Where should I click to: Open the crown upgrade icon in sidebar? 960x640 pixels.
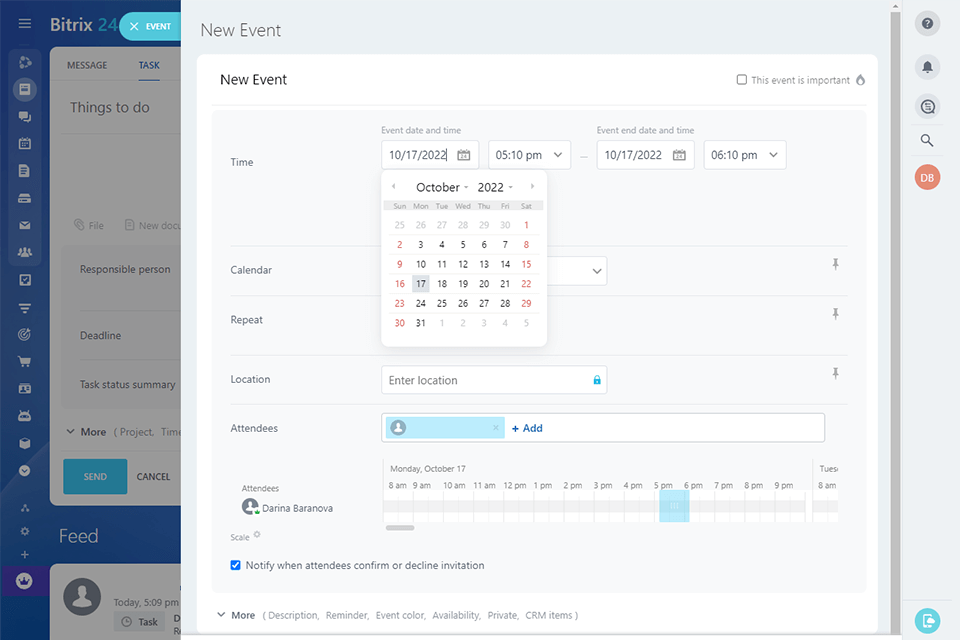(24, 581)
